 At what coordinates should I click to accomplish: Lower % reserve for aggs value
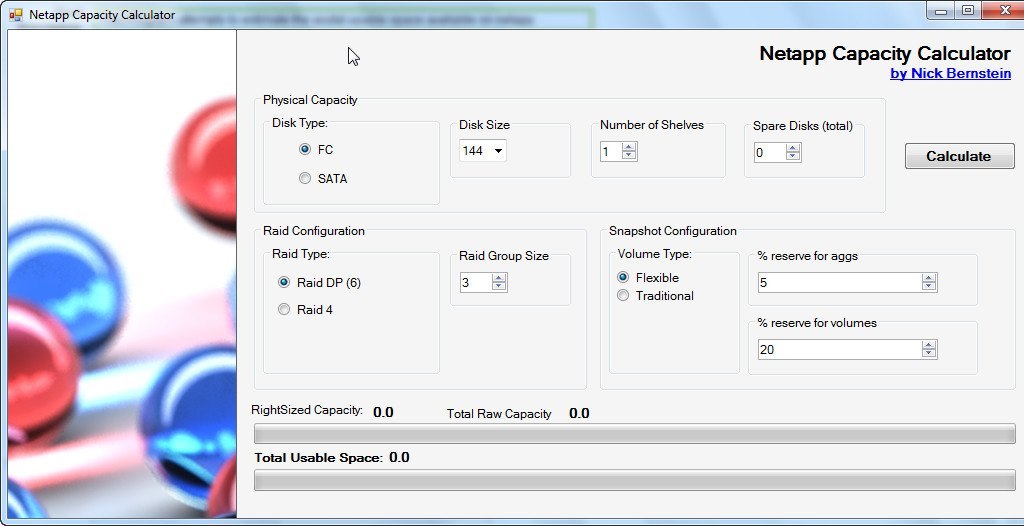click(929, 287)
